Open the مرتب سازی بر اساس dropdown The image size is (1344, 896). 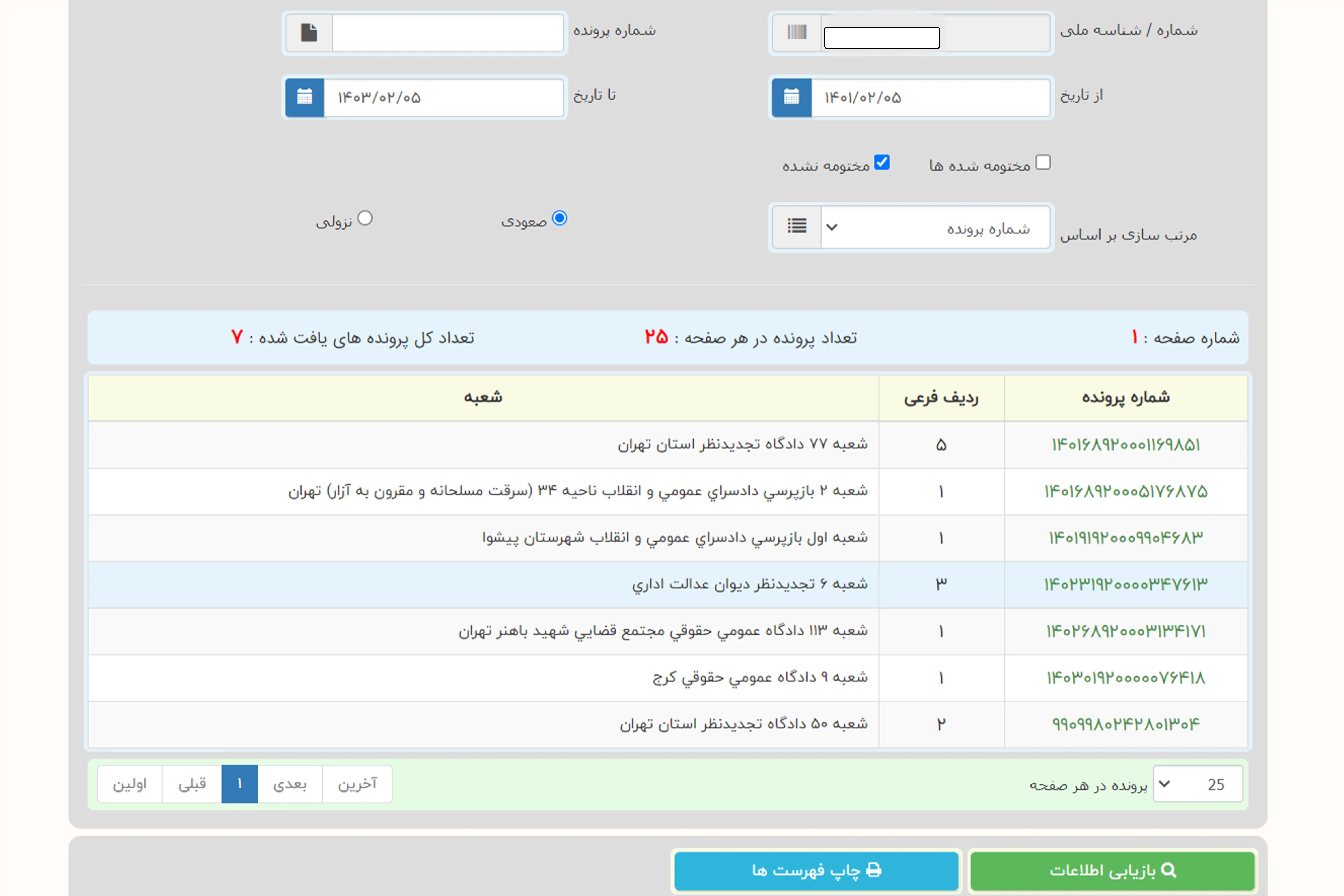935,227
